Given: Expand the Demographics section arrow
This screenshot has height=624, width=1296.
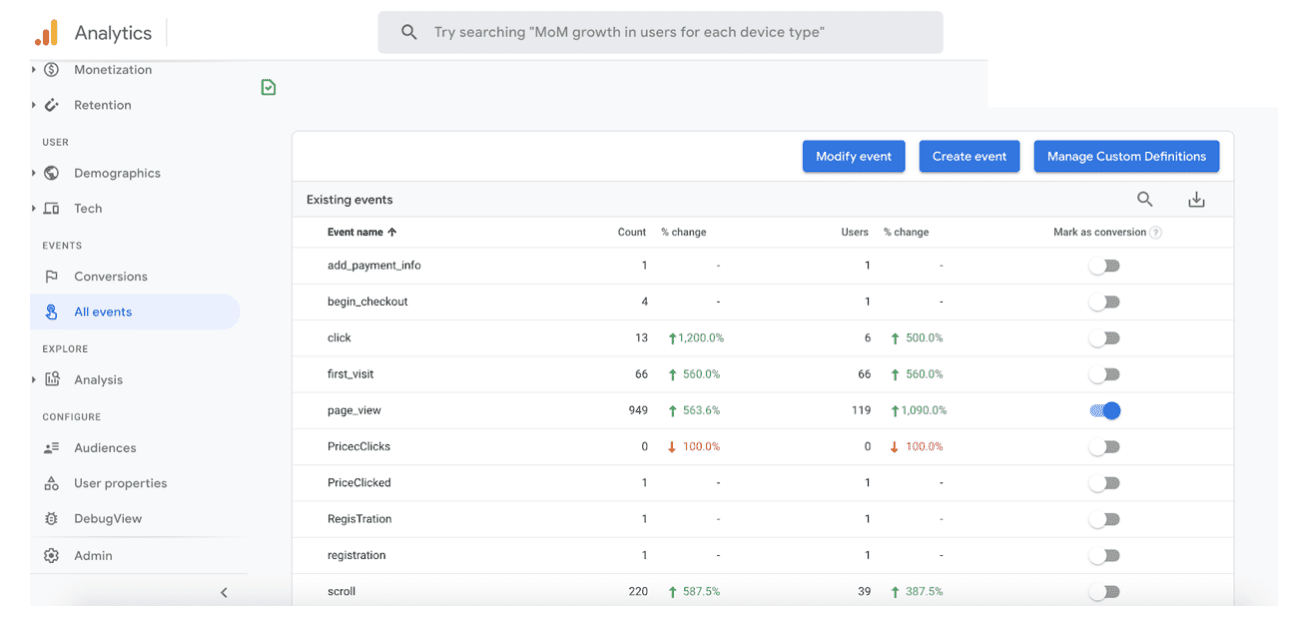Looking at the screenshot, I should click(x=34, y=173).
